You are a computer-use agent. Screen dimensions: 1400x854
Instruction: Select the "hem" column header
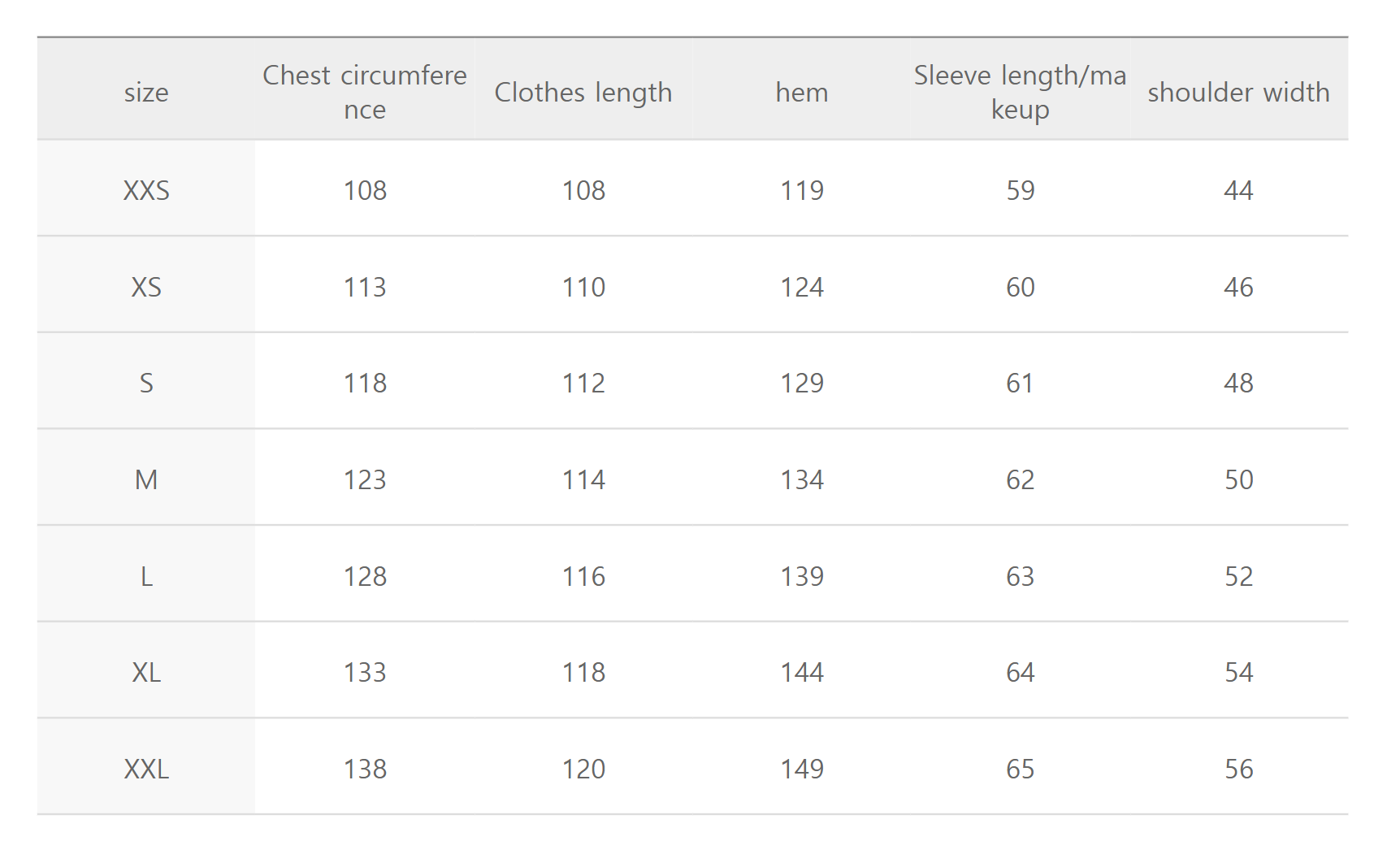pos(802,93)
